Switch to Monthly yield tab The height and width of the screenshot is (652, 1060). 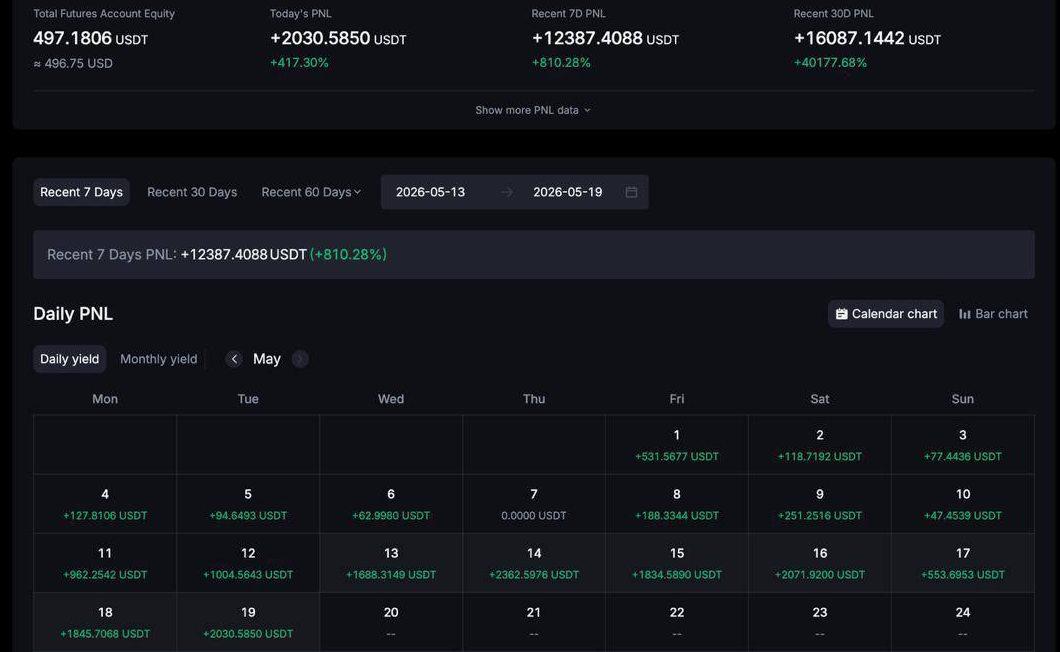pos(159,359)
